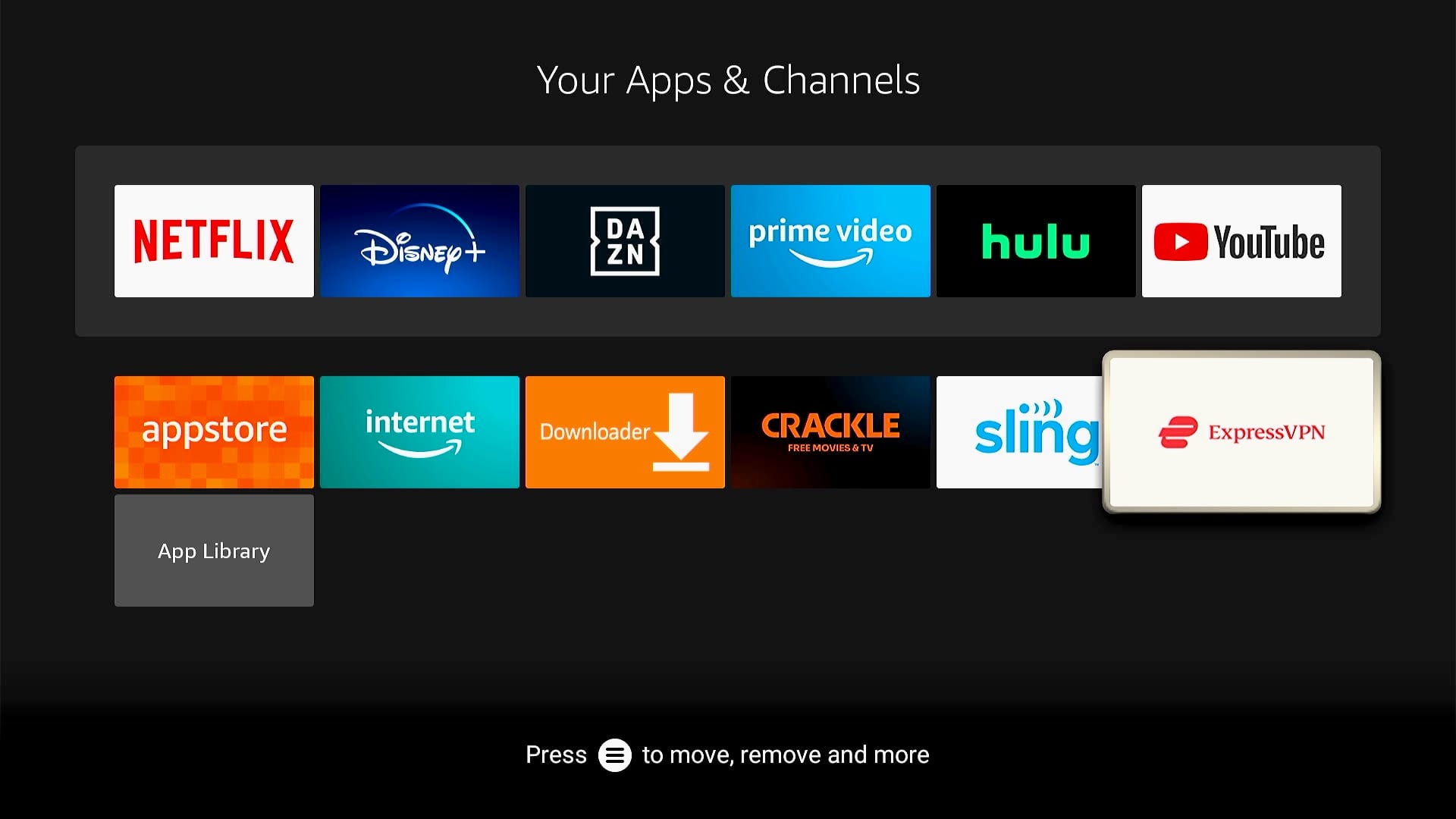Press menu button to remove app
The image size is (1456, 819).
[x=613, y=754]
